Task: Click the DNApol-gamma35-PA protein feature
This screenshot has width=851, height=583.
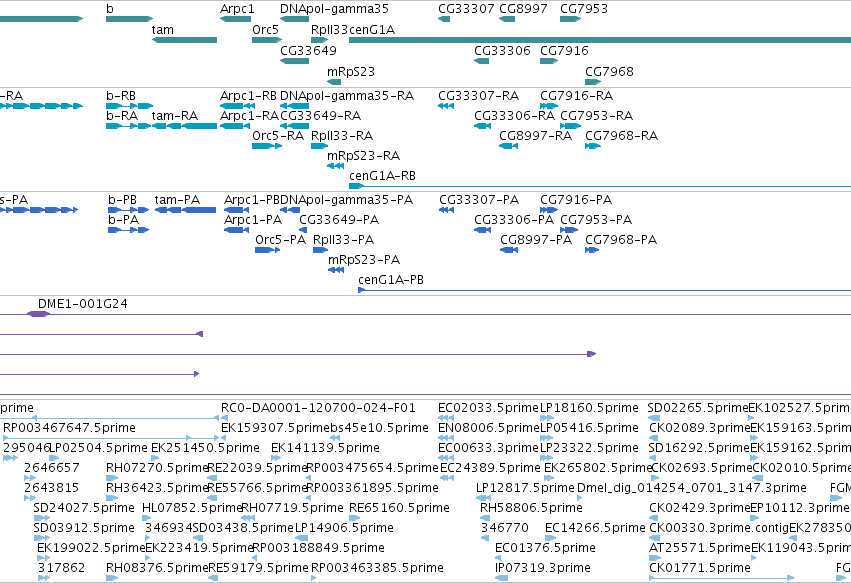Action: click(290, 210)
